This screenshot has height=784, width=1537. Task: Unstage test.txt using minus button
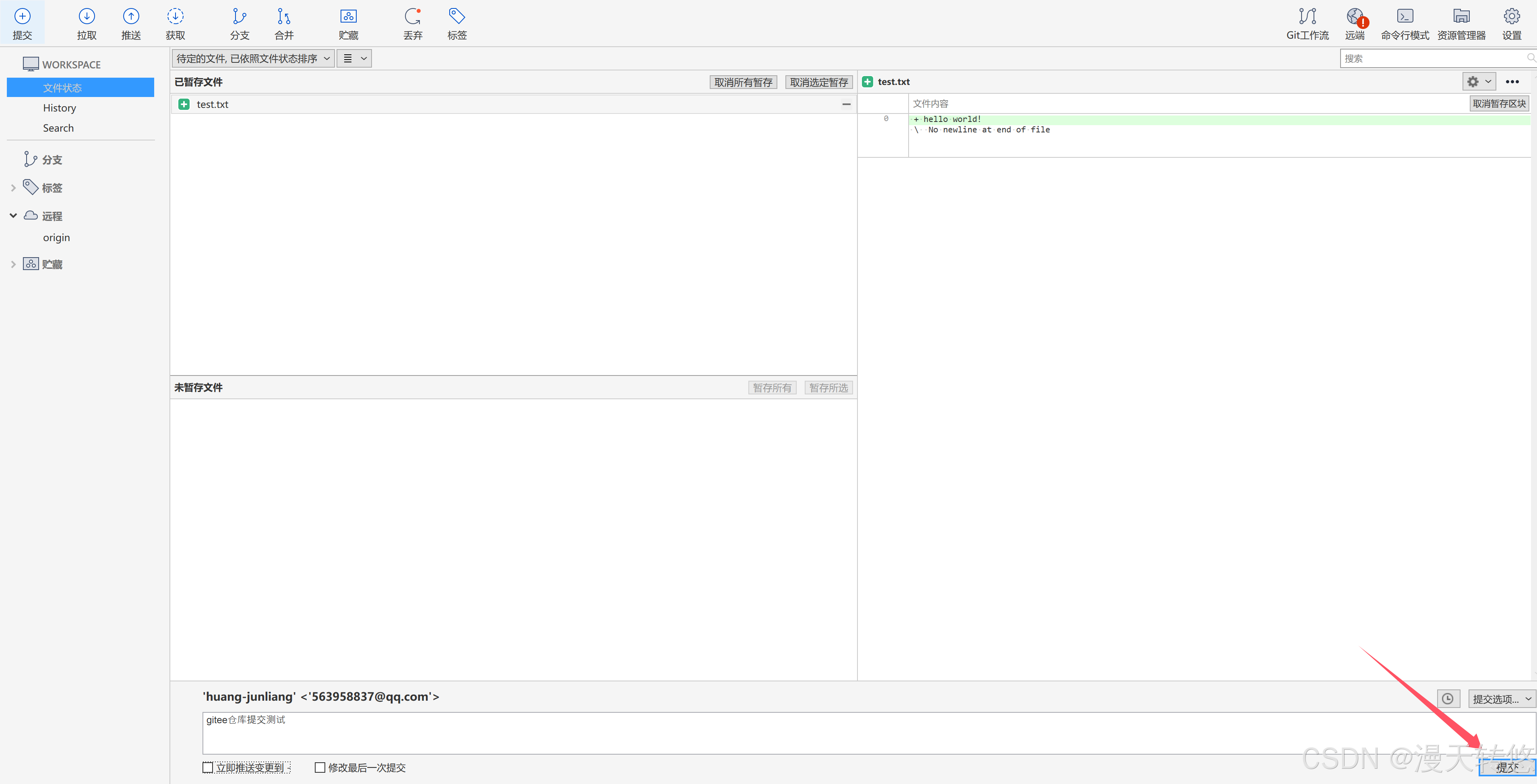pos(846,104)
